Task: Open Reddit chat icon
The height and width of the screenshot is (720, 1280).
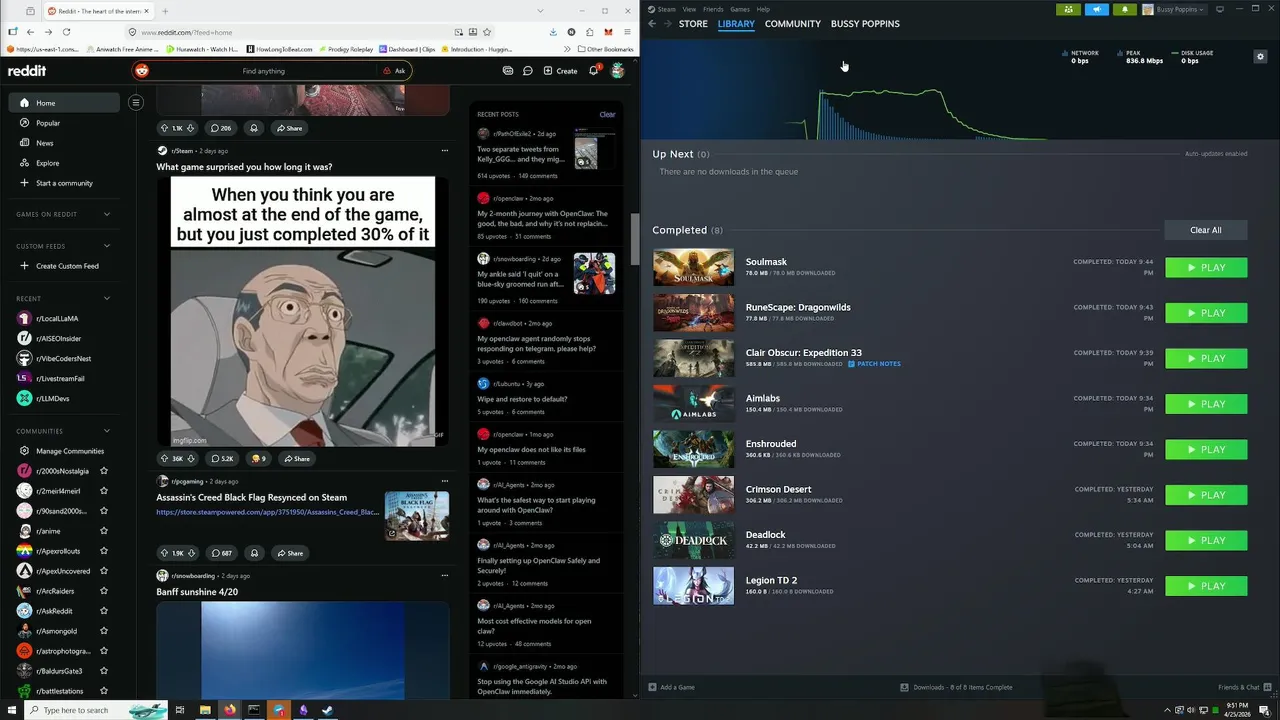Action: point(527,71)
